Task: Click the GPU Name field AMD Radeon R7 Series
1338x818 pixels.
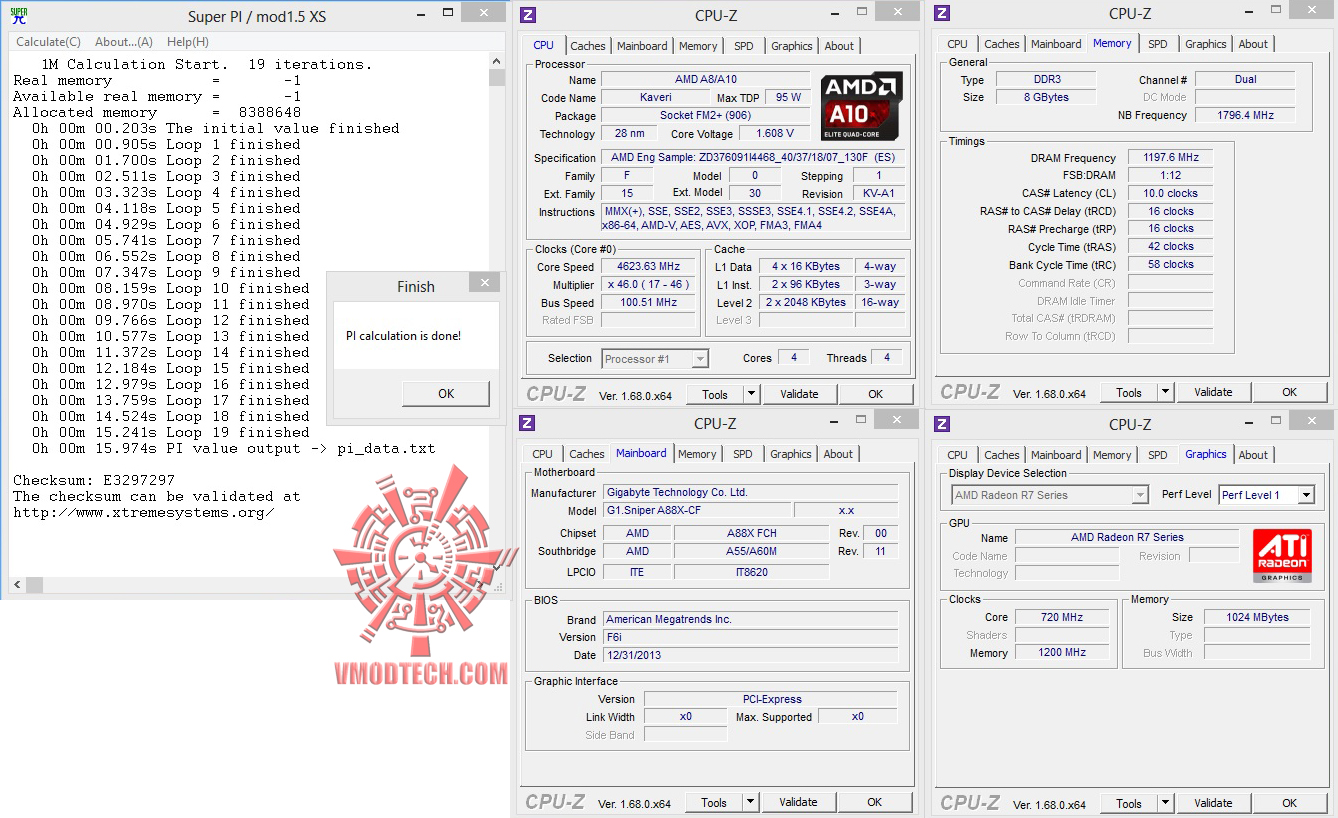Action: (x=1127, y=537)
